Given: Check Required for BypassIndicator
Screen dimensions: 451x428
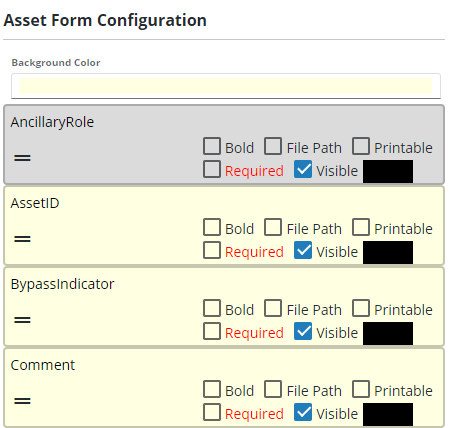Looking at the screenshot, I should (212, 331).
